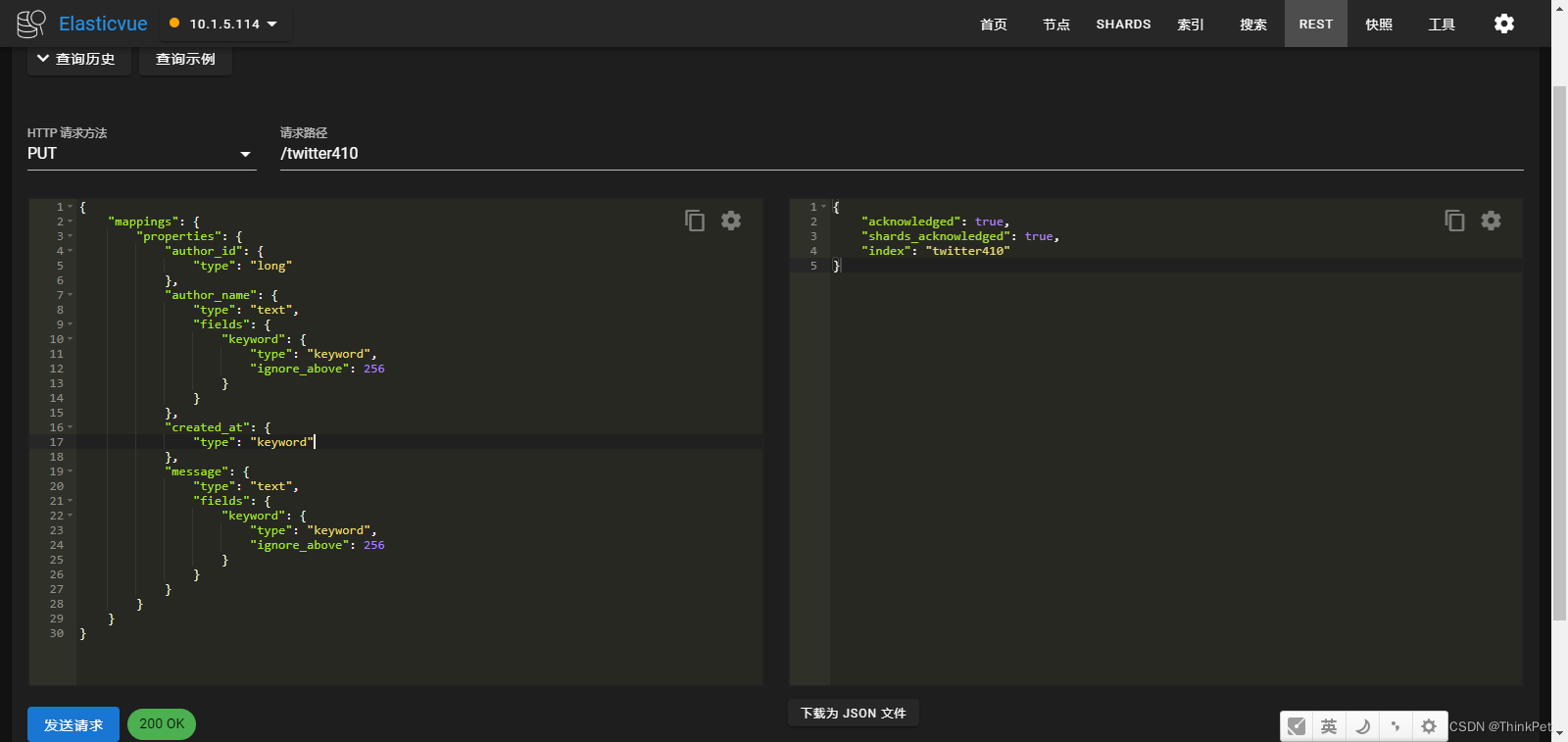Collapse the author_id fold at line 4
Viewport: 1568px width, 742px height.
pos(71,251)
